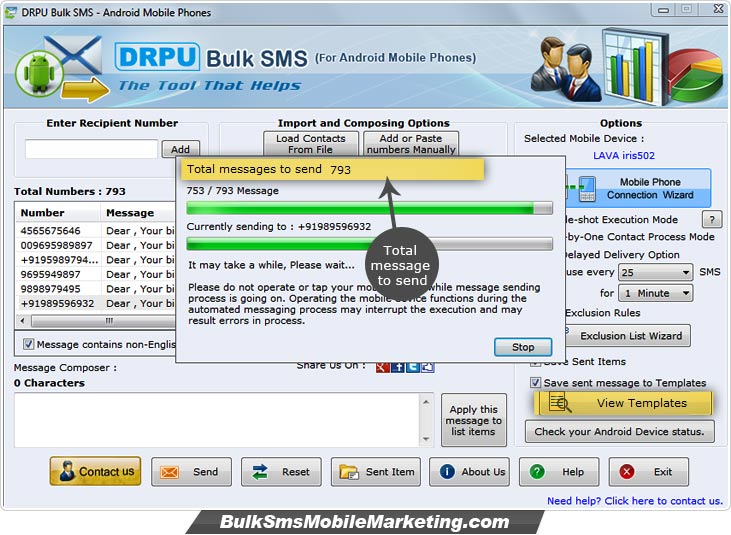Image resolution: width=731 pixels, height=535 pixels.
Task: Select row with number 009695989897
Action: tap(96, 245)
